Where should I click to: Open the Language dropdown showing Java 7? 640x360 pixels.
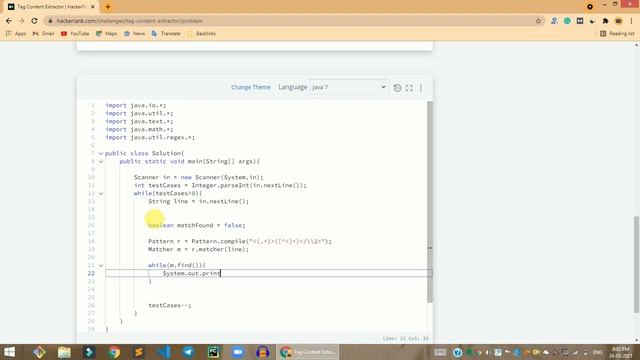(349, 87)
